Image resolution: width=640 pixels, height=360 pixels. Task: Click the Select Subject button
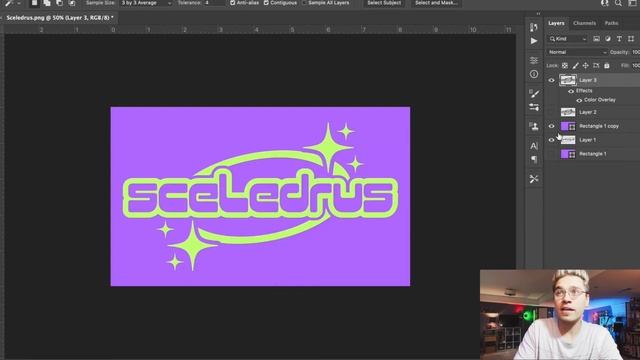[x=384, y=3]
